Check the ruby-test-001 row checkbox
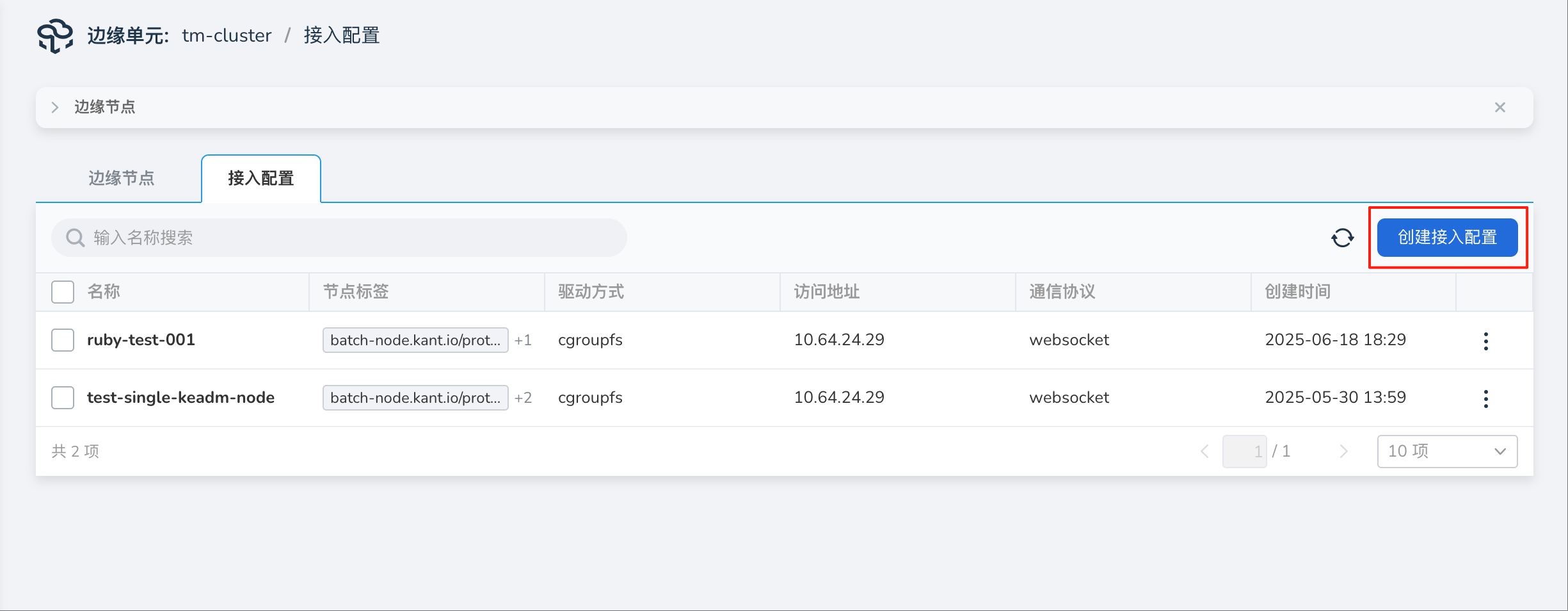This screenshot has height=611, width=1568. point(63,340)
